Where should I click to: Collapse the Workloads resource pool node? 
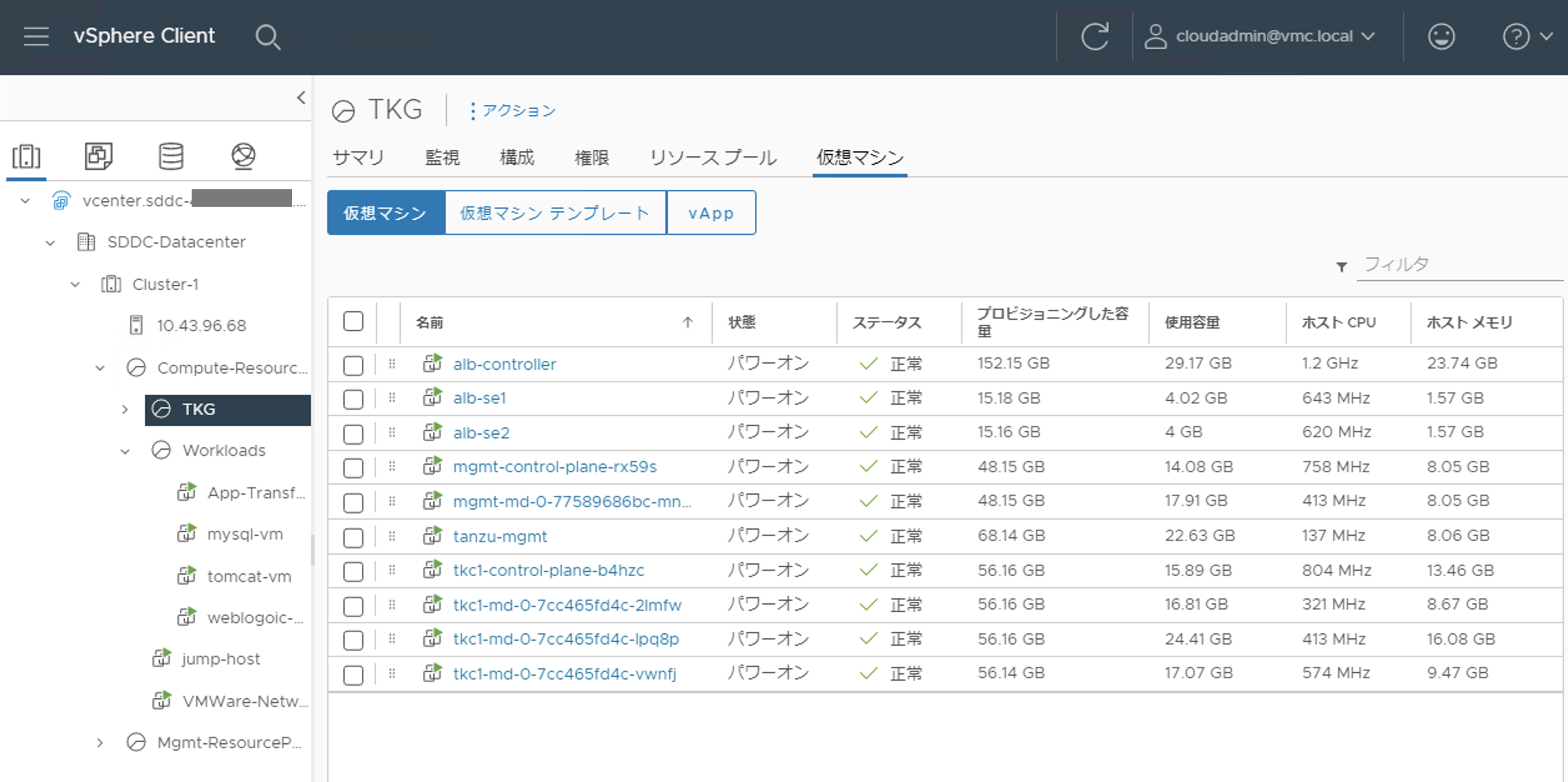tap(125, 451)
